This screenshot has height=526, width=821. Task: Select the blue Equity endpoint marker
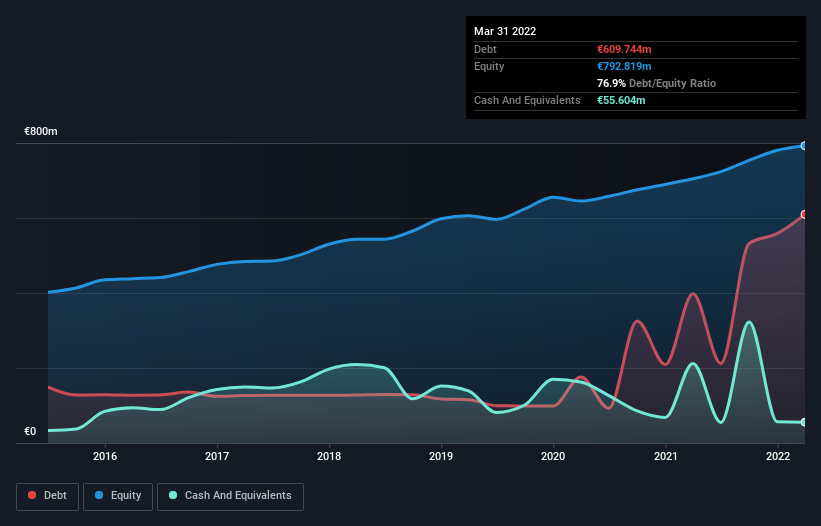click(804, 146)
